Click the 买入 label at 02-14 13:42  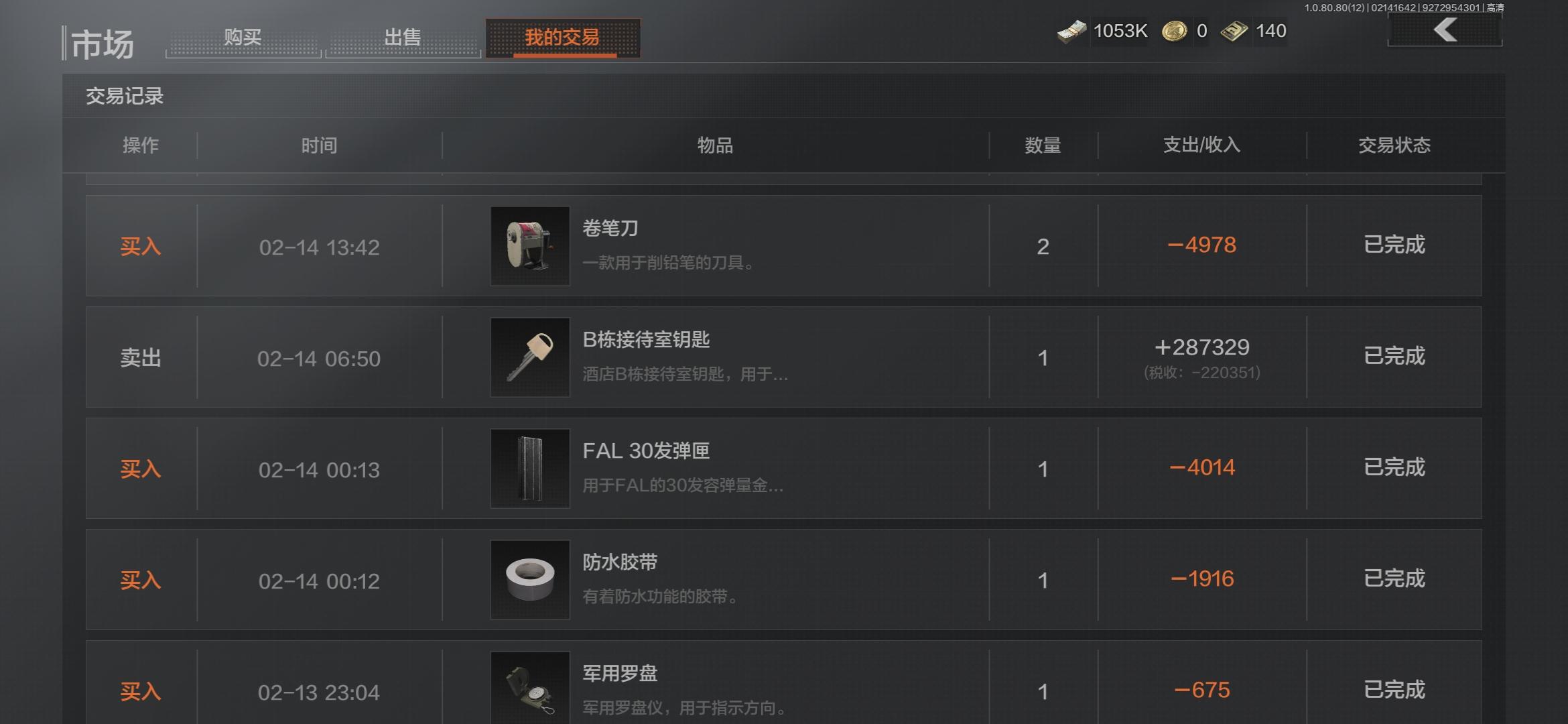(x=141, y=247)
